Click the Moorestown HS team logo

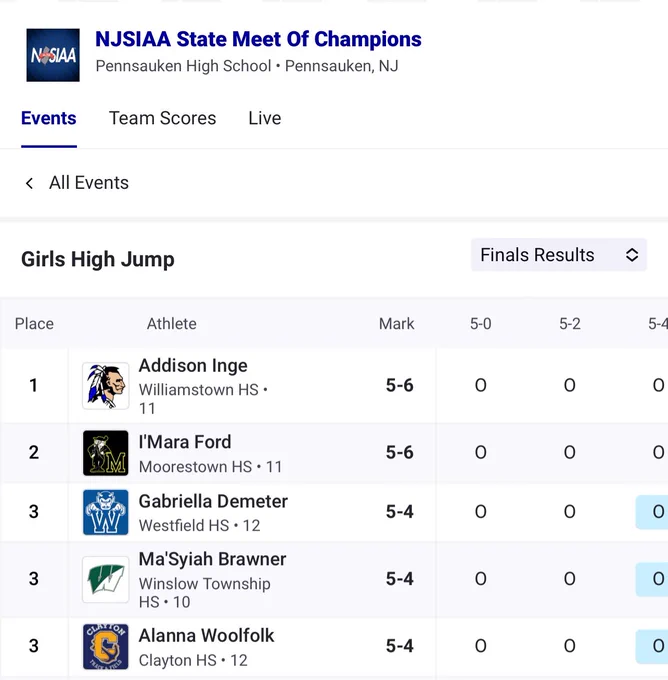(106, 453)
